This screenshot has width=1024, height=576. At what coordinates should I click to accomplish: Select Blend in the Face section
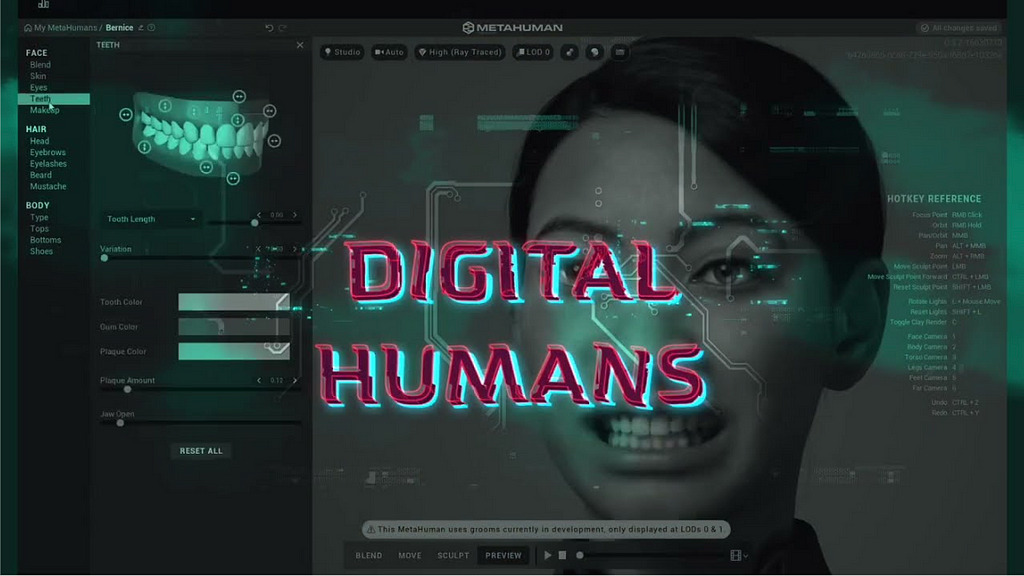pyautogui.click(x=40, y=65)
